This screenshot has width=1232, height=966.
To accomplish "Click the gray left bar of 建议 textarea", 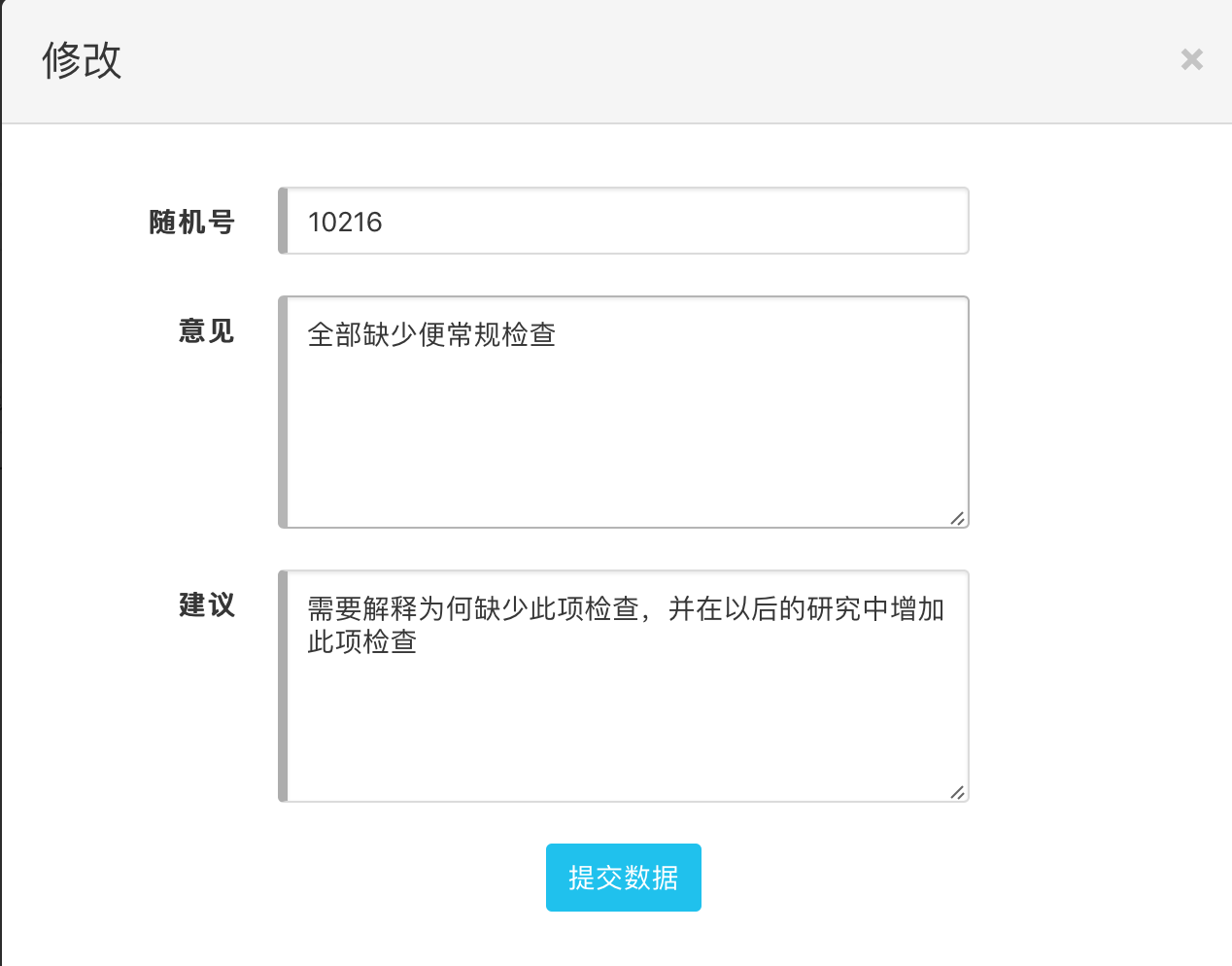I will [283, 686].
